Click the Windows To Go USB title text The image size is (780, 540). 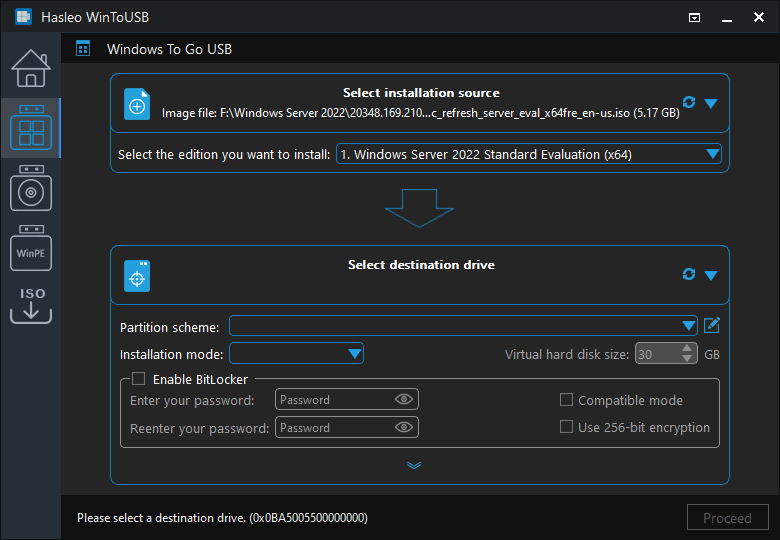point(170,49)
